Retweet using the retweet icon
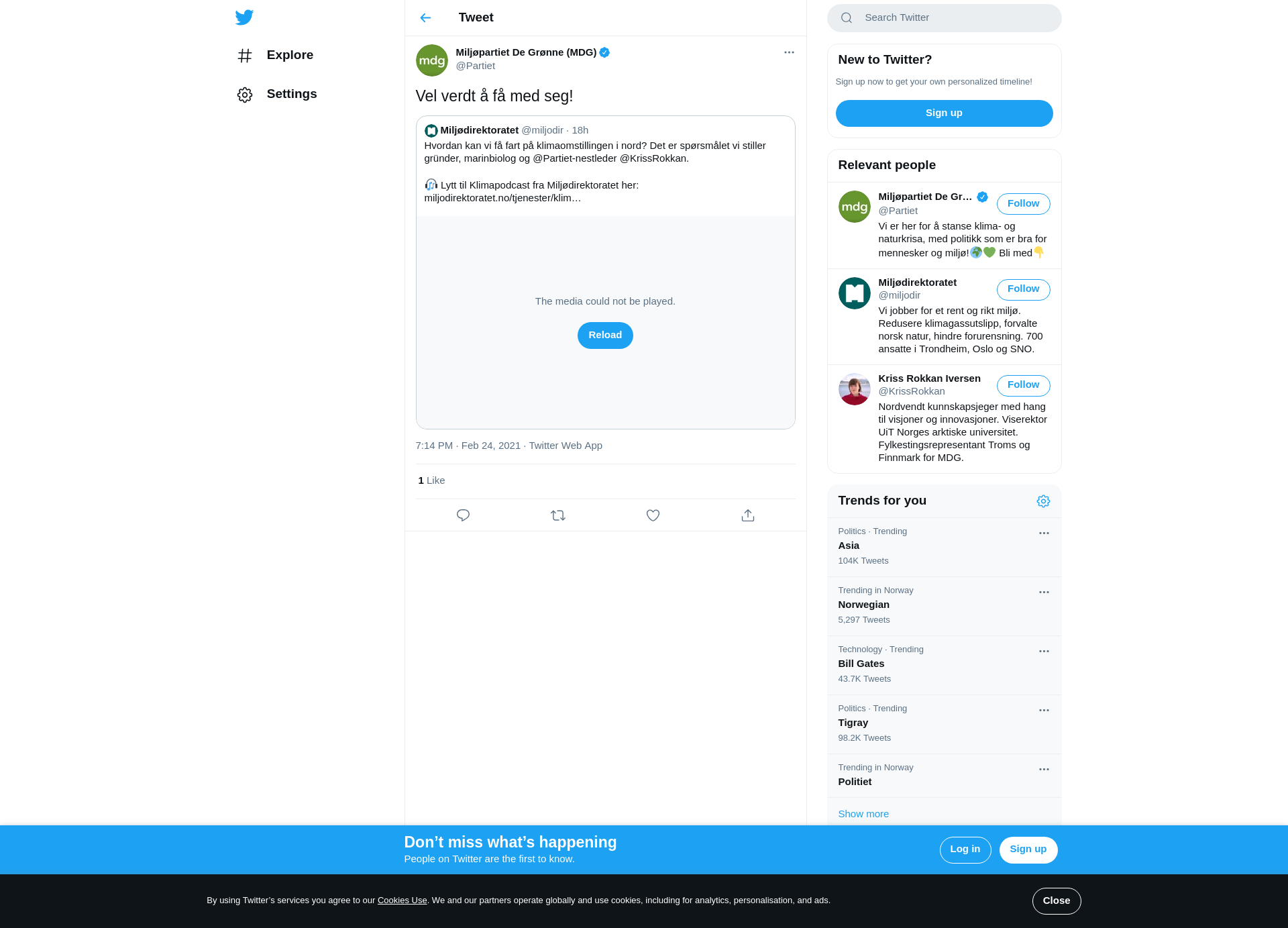The width and height of the screenshot is (1288, 928). click(558, 515)
